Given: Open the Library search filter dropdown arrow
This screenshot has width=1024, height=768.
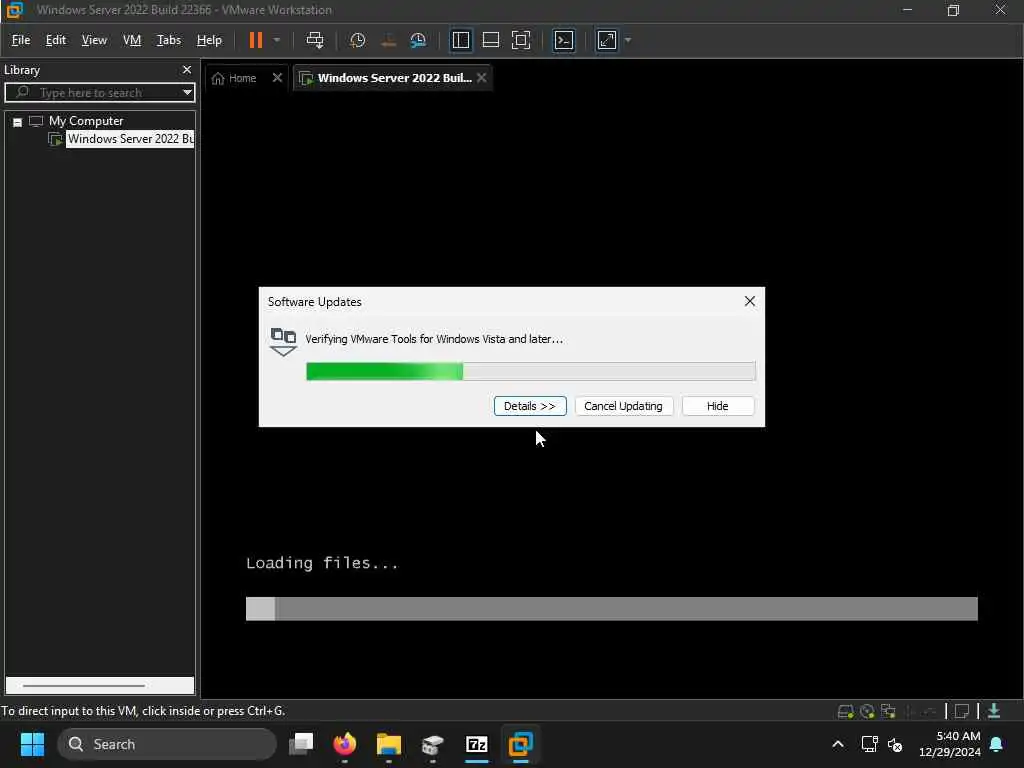Looking at the screenshot, I should [187, 93].
